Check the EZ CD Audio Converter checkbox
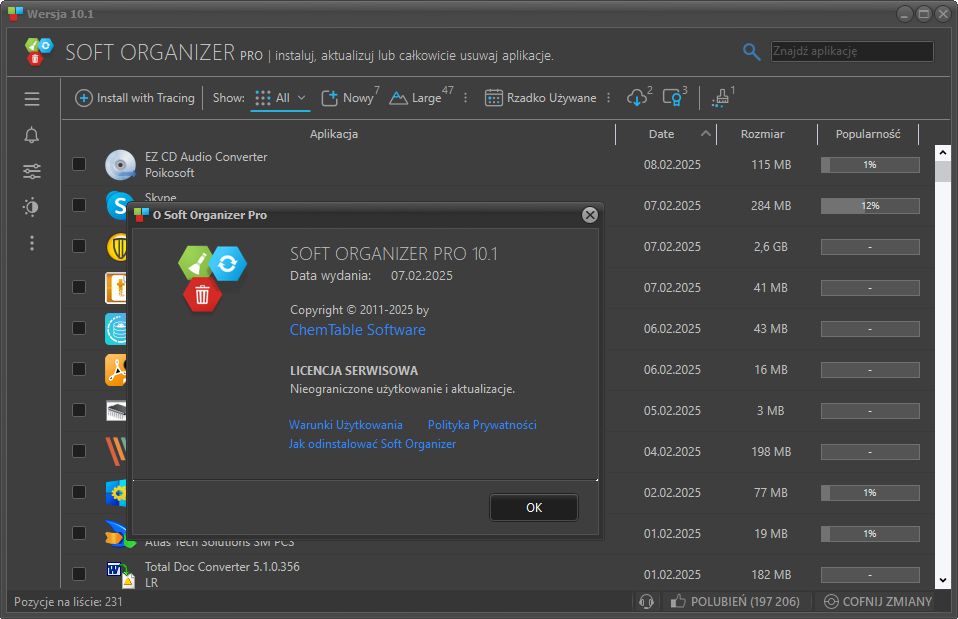The width and height of the screenshot is (958, 619). 79,164
